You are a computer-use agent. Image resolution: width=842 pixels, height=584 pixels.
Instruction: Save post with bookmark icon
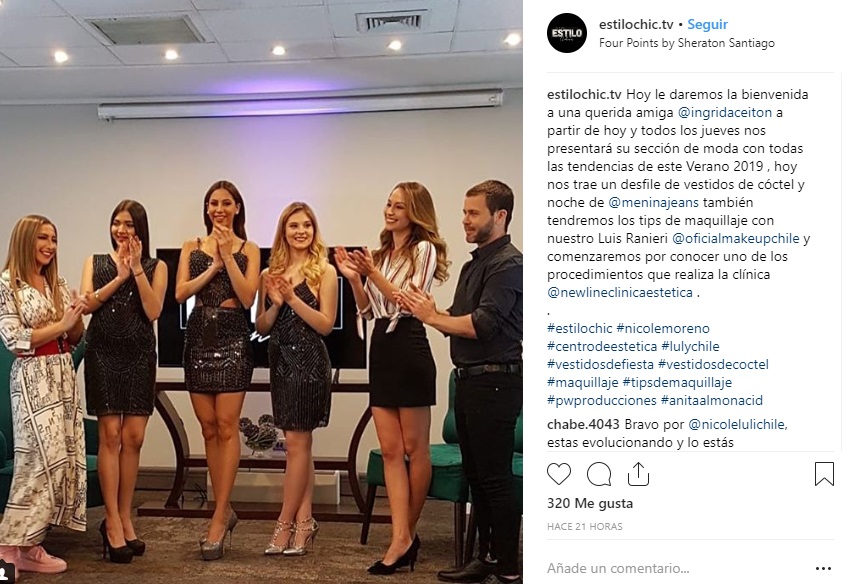click(824, 474)
